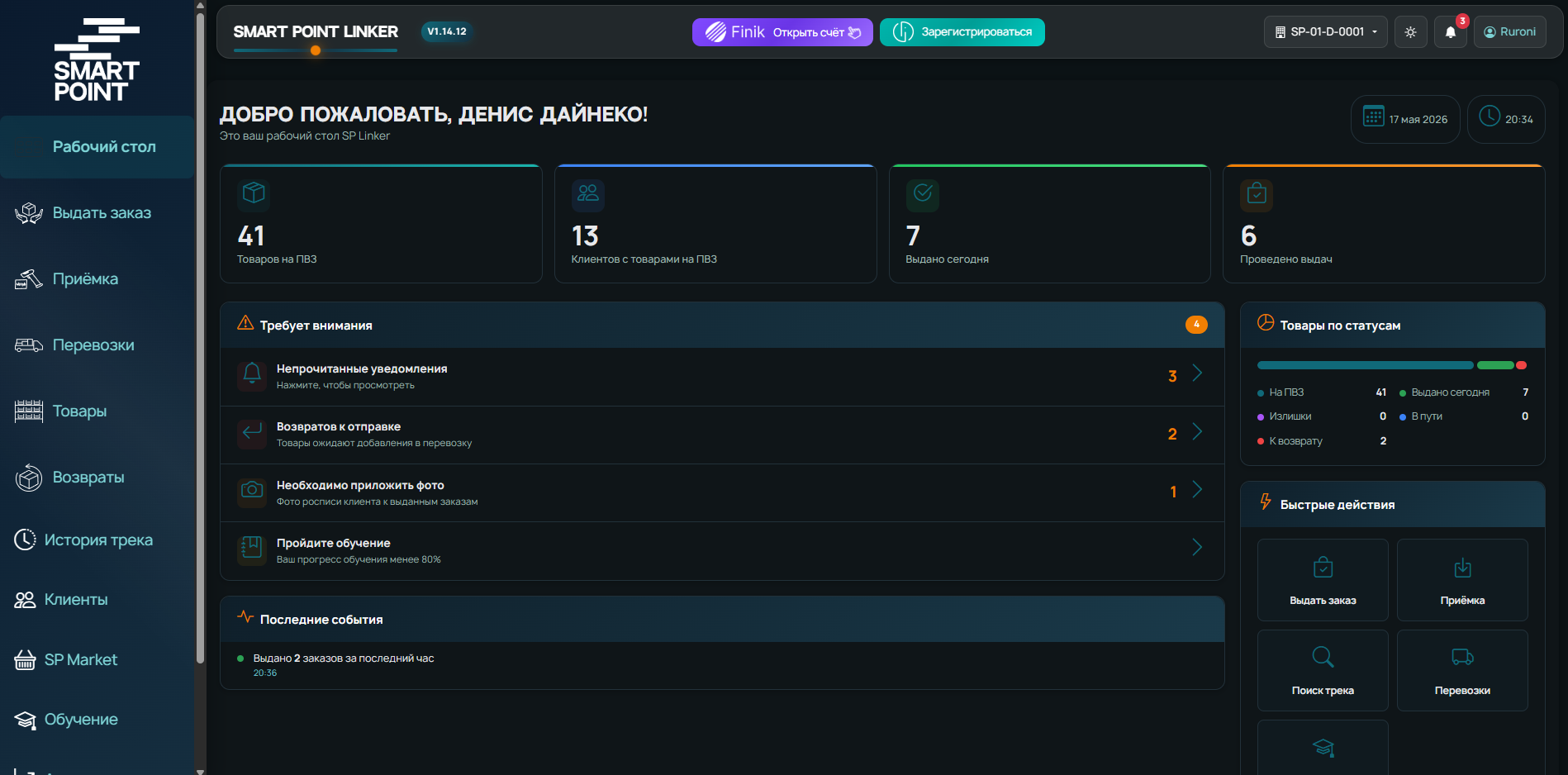Click the Возвраты box icon in sidebar
1568x775 pixels.
(x=29, y=478)
